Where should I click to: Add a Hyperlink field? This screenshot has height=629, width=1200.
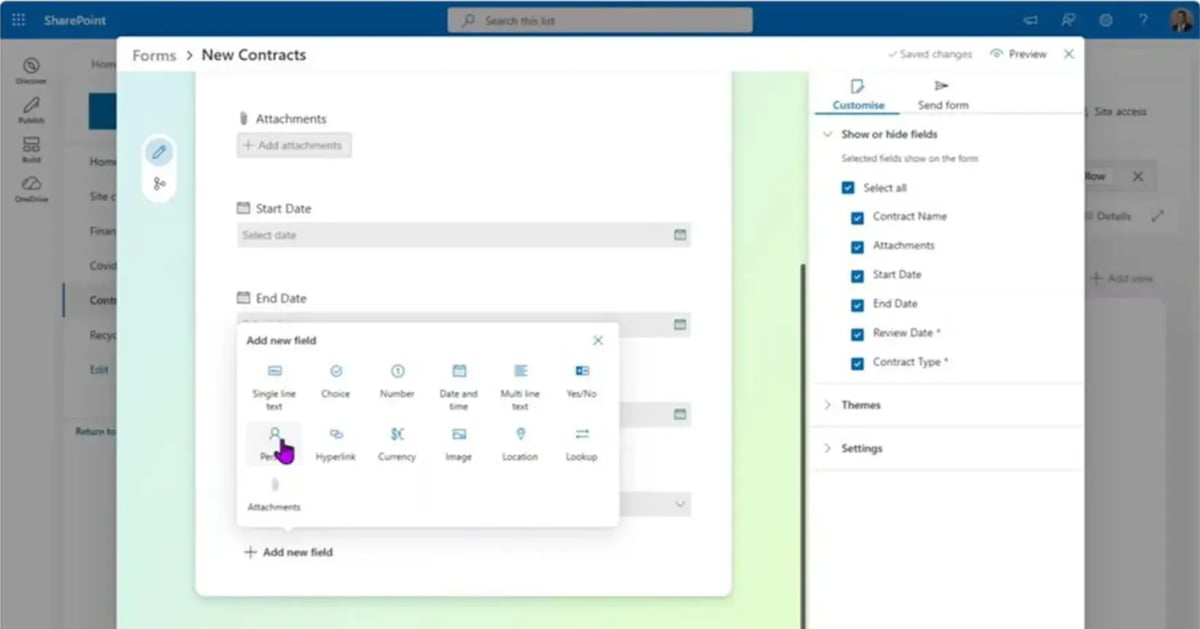(x=336, y=444)
